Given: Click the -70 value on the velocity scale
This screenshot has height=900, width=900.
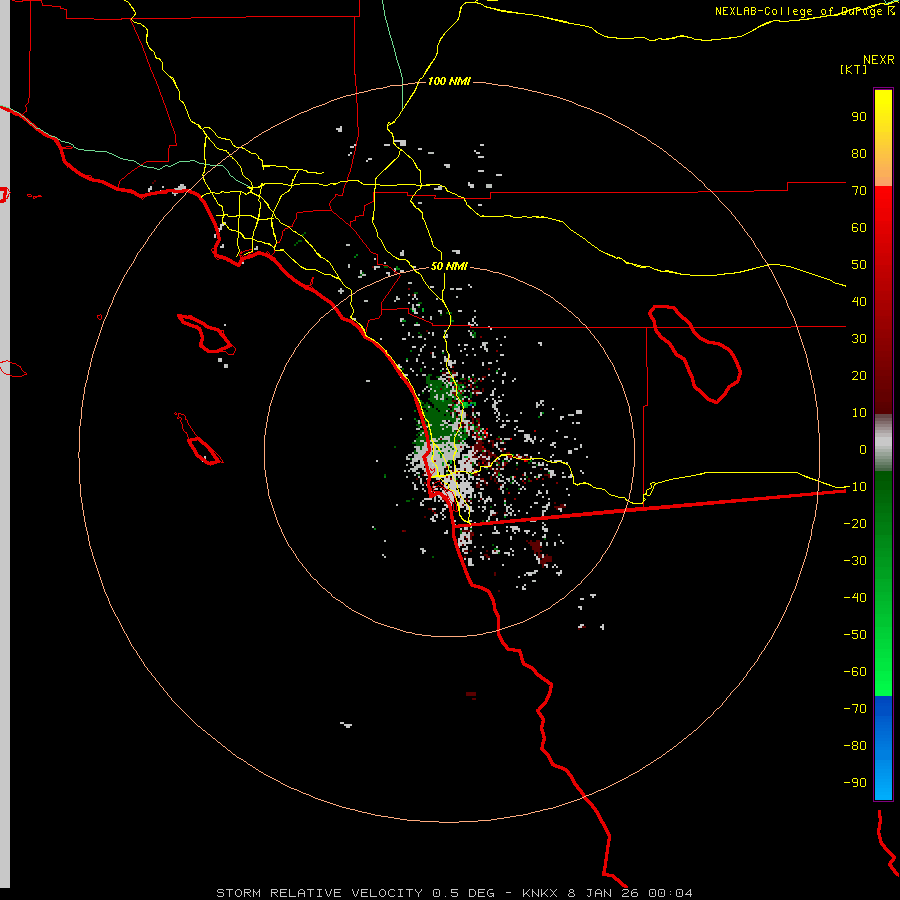Looking at the screenshot, I should [x=855, y=709].
